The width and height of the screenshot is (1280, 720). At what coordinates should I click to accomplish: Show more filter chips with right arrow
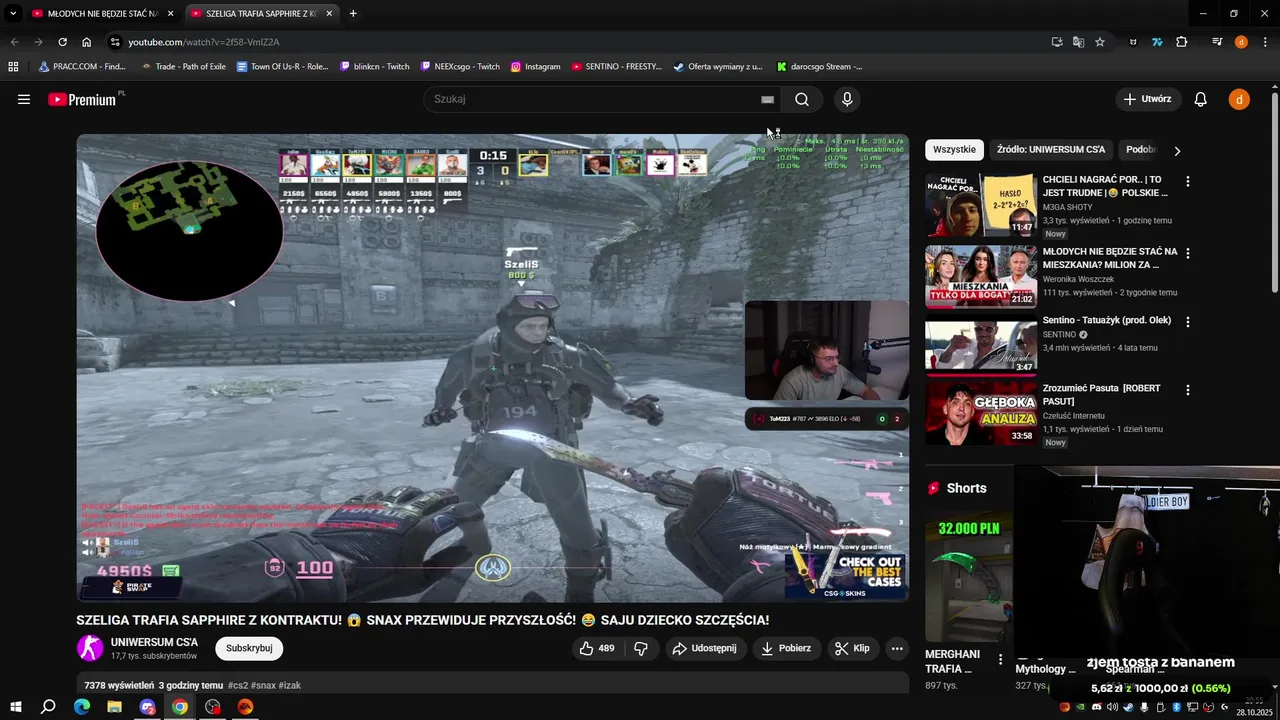(1177, 150)
